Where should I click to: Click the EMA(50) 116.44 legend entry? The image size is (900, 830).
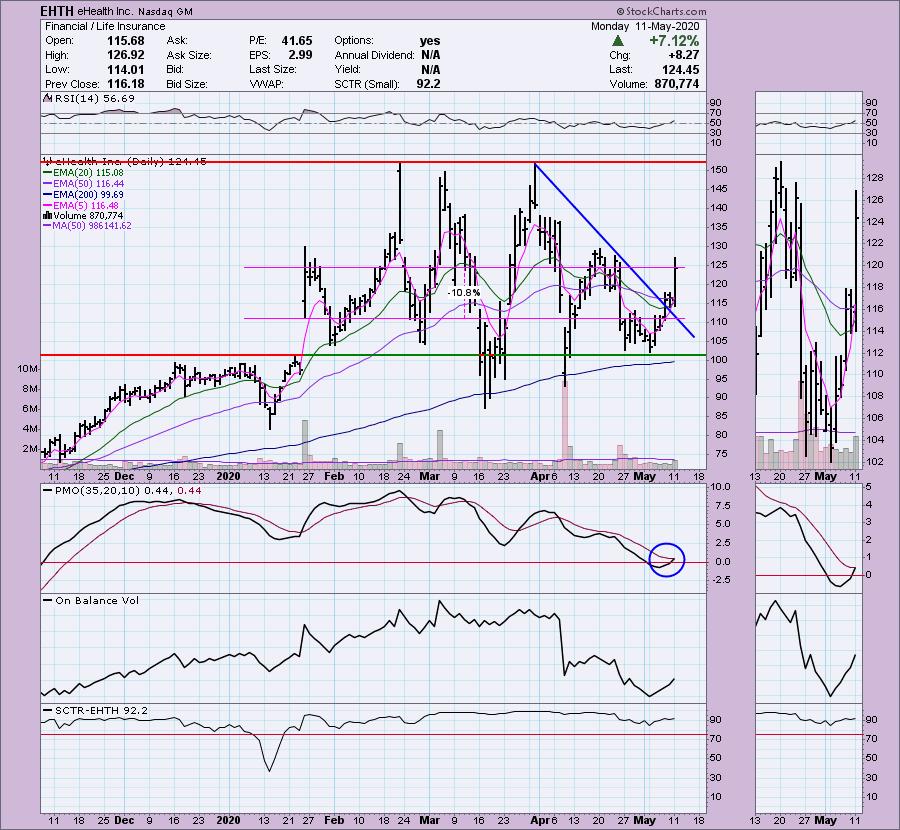[83, 183]
